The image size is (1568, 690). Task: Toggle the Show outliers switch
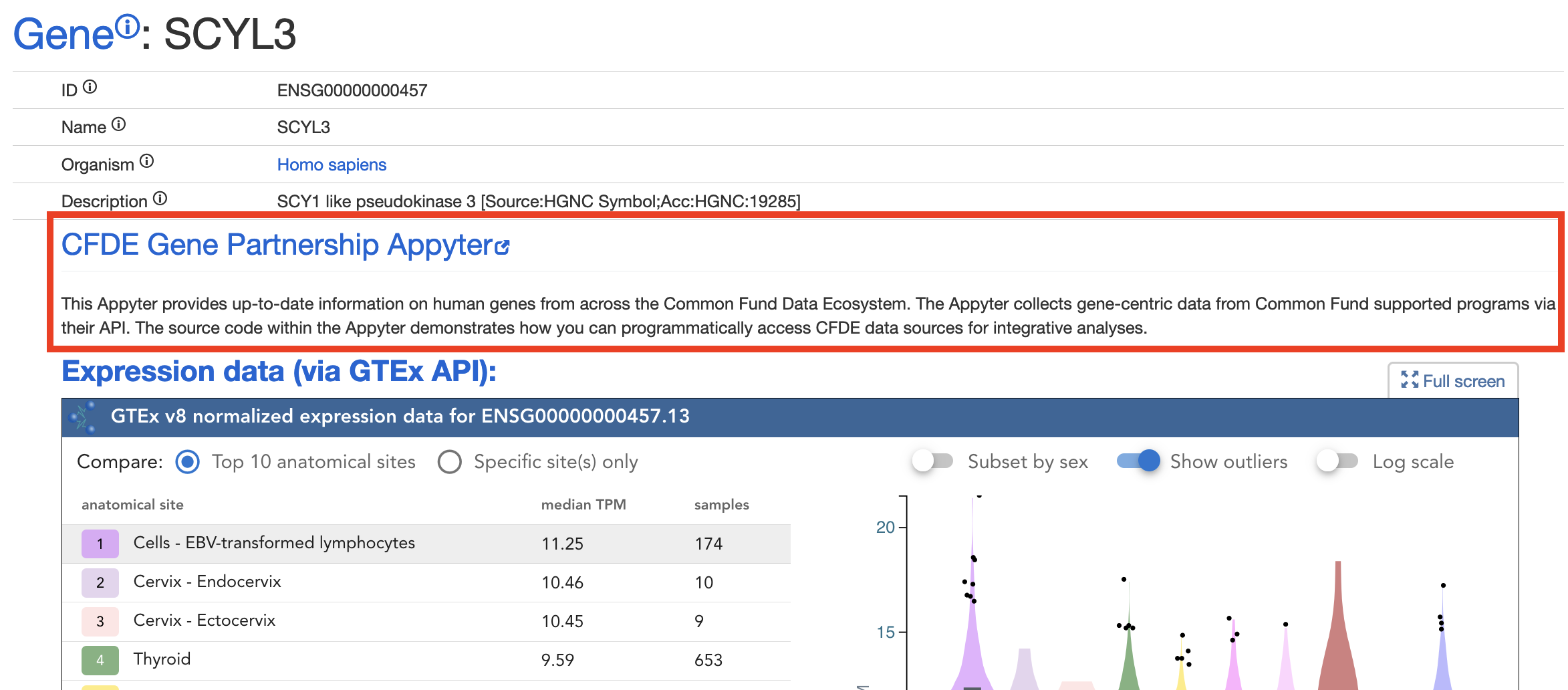[x=1138, y=461]
